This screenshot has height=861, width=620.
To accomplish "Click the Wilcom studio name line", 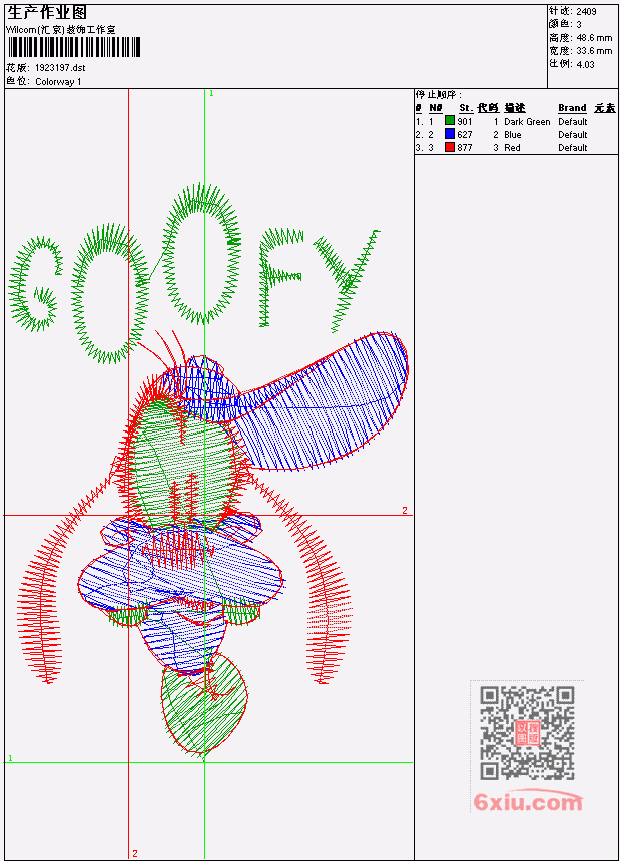I will (60, 30).
